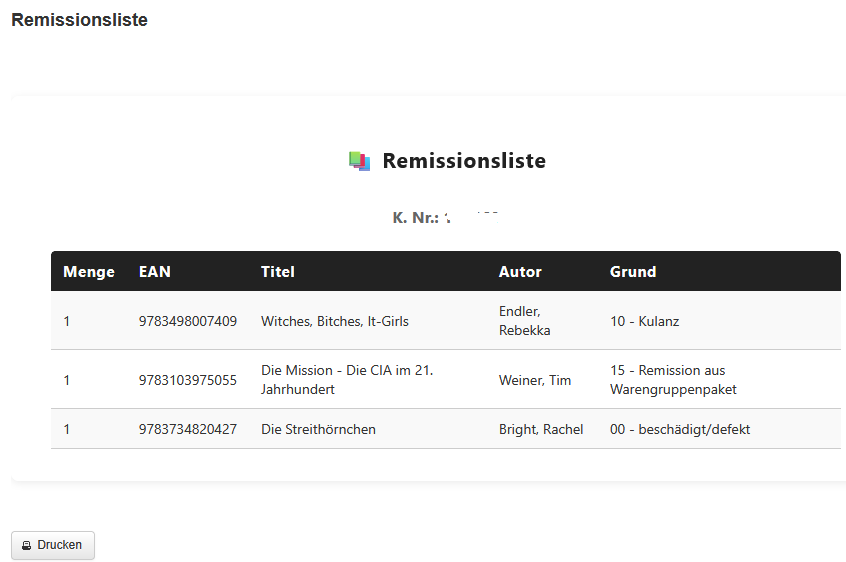This screenshot has height=562, width=846.
Task: Click the printer icon on Drucken button
Action: click(27, 546)
